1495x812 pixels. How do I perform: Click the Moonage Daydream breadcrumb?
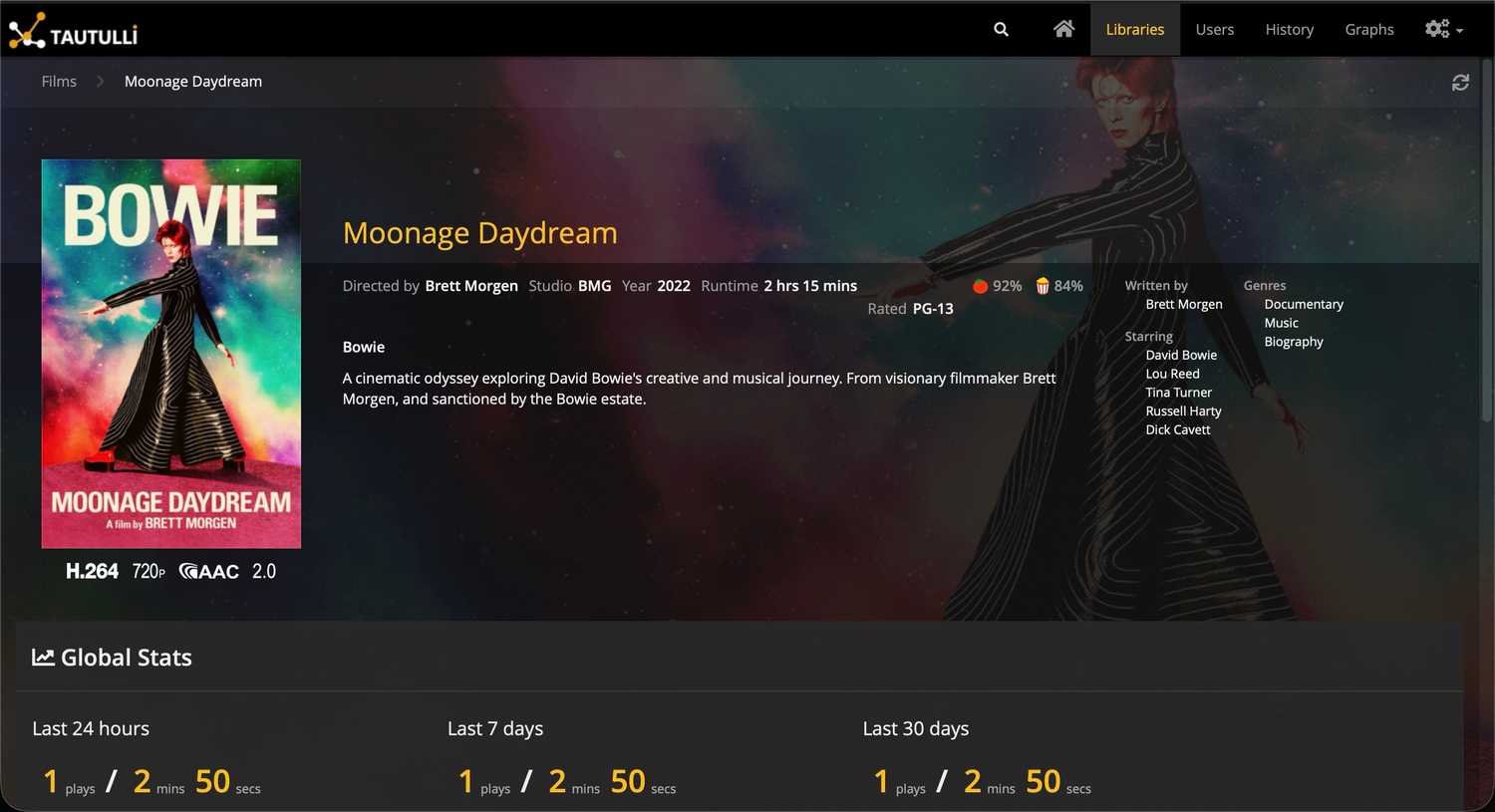pos(193,82)
